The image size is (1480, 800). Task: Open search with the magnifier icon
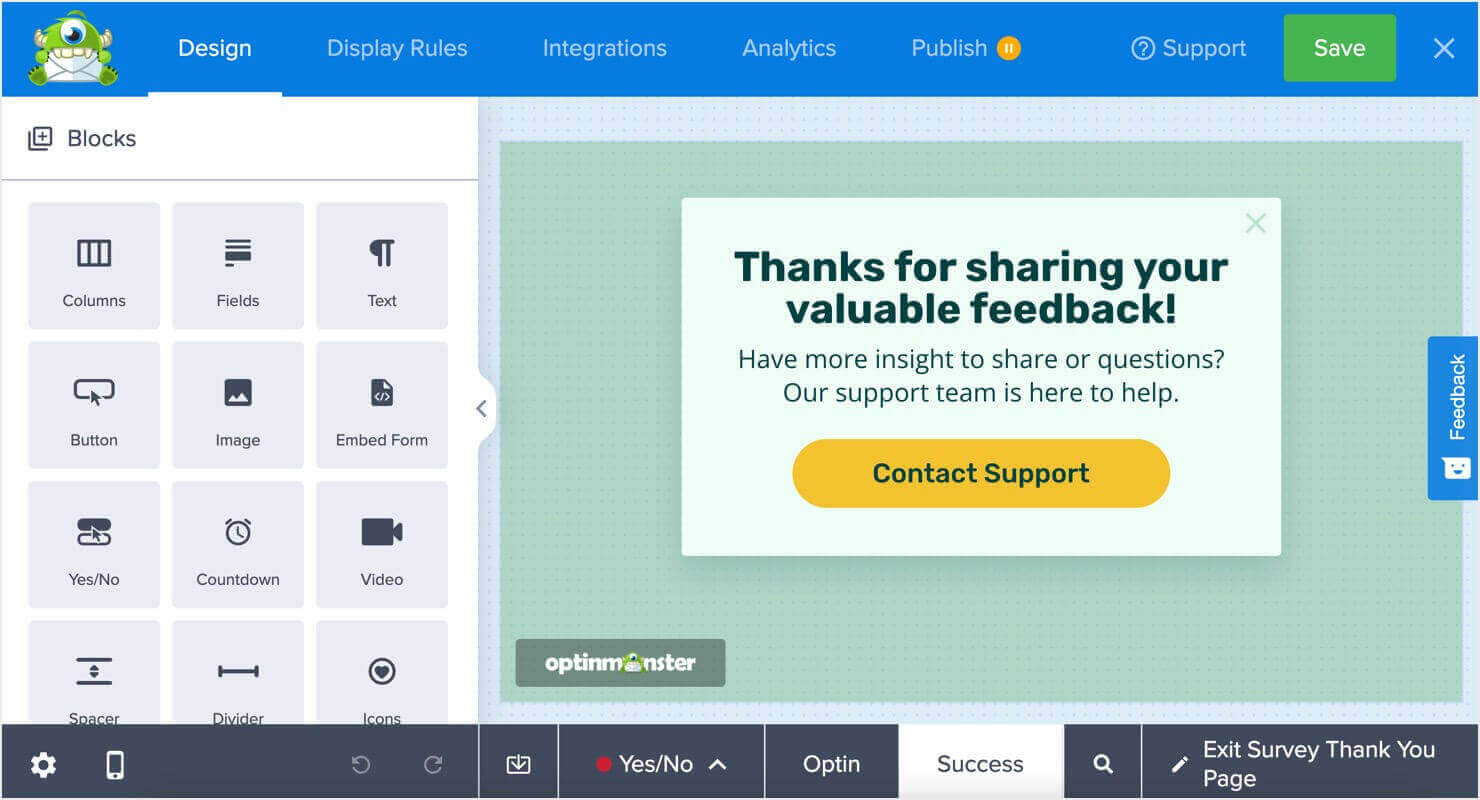[1102, 763]
